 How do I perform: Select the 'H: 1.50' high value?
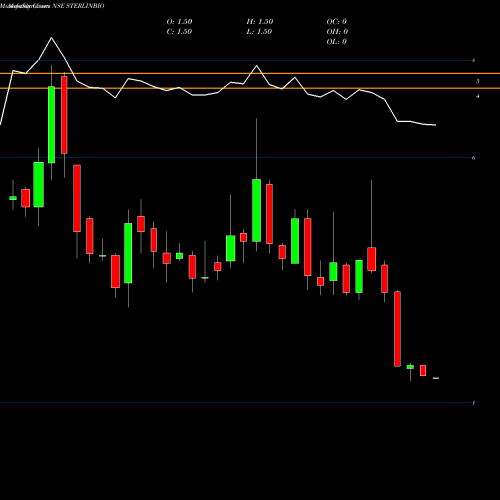[260, 22]
